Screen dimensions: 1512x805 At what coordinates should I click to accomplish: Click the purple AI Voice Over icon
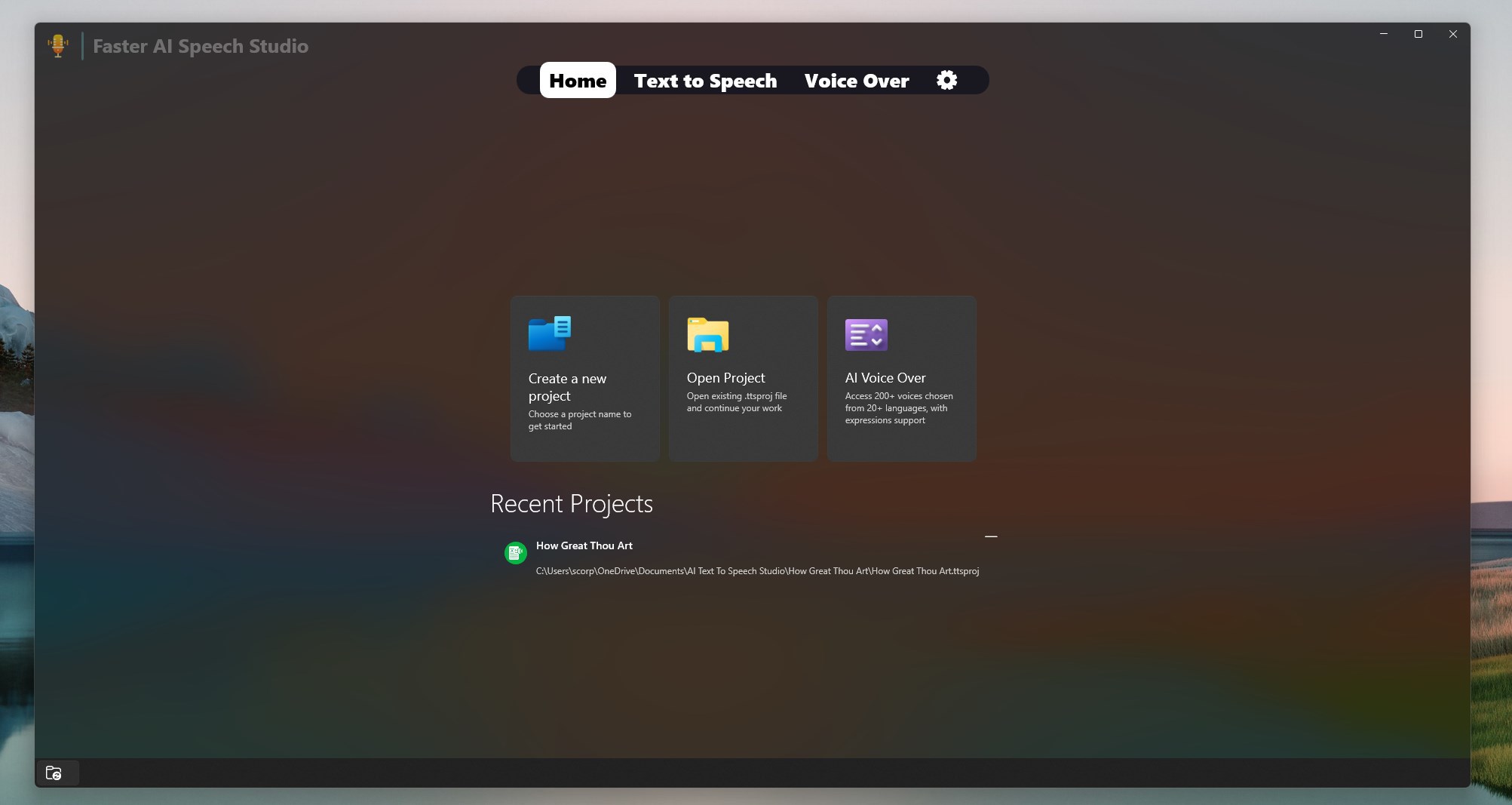tap(866, 335)
